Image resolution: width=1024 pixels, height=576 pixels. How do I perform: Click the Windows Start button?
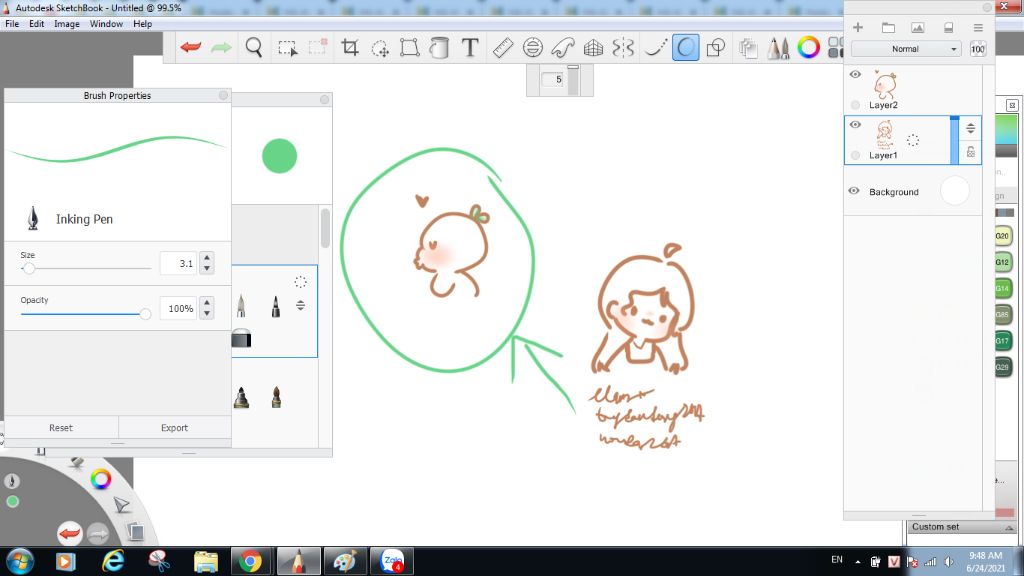tap(20, 561)
